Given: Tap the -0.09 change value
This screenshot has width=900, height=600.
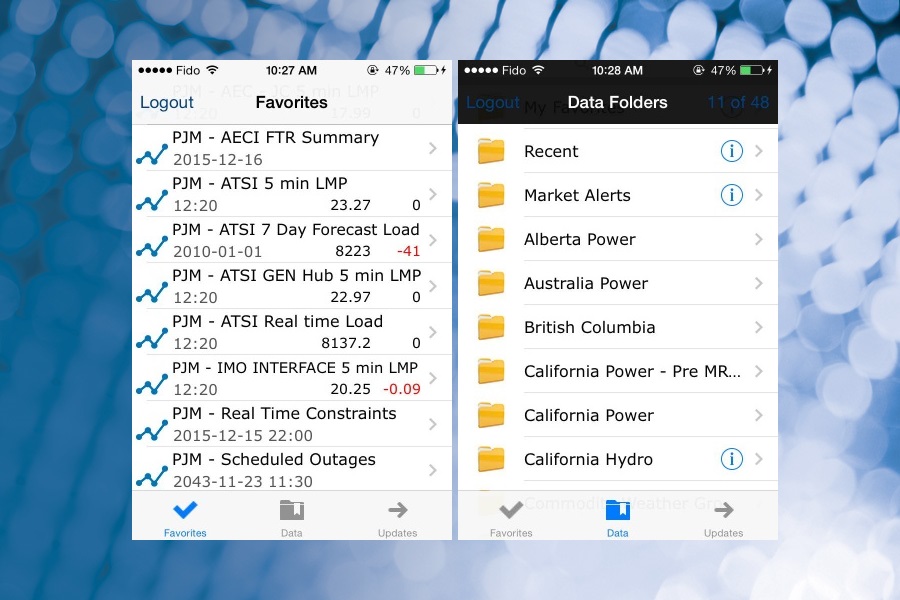Looking at the screenshot, I should pyautogui.click(x=402, y=389).
